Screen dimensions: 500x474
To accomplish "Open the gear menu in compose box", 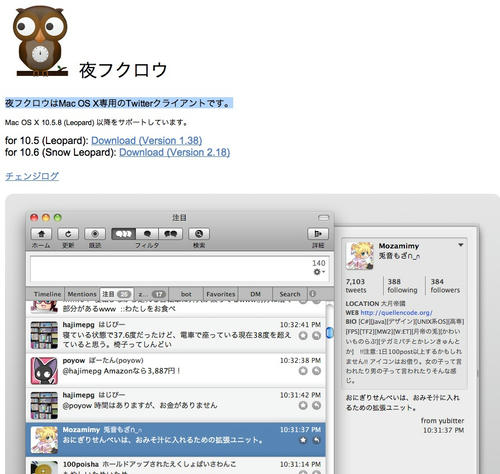I will 319,272.
